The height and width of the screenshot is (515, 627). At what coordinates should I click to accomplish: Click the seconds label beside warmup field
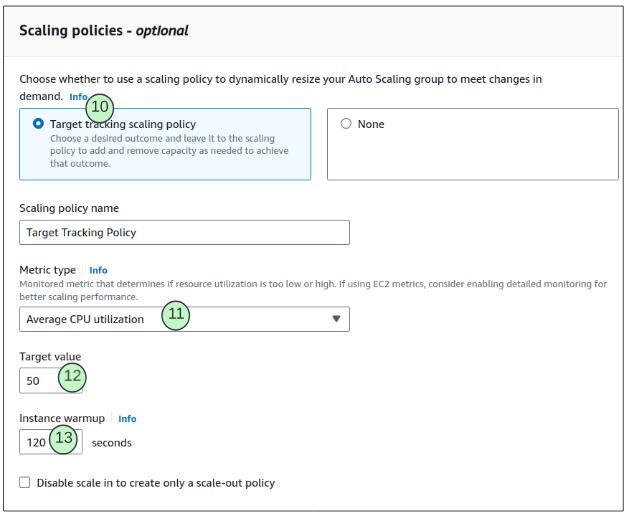(x=111, y=442)
